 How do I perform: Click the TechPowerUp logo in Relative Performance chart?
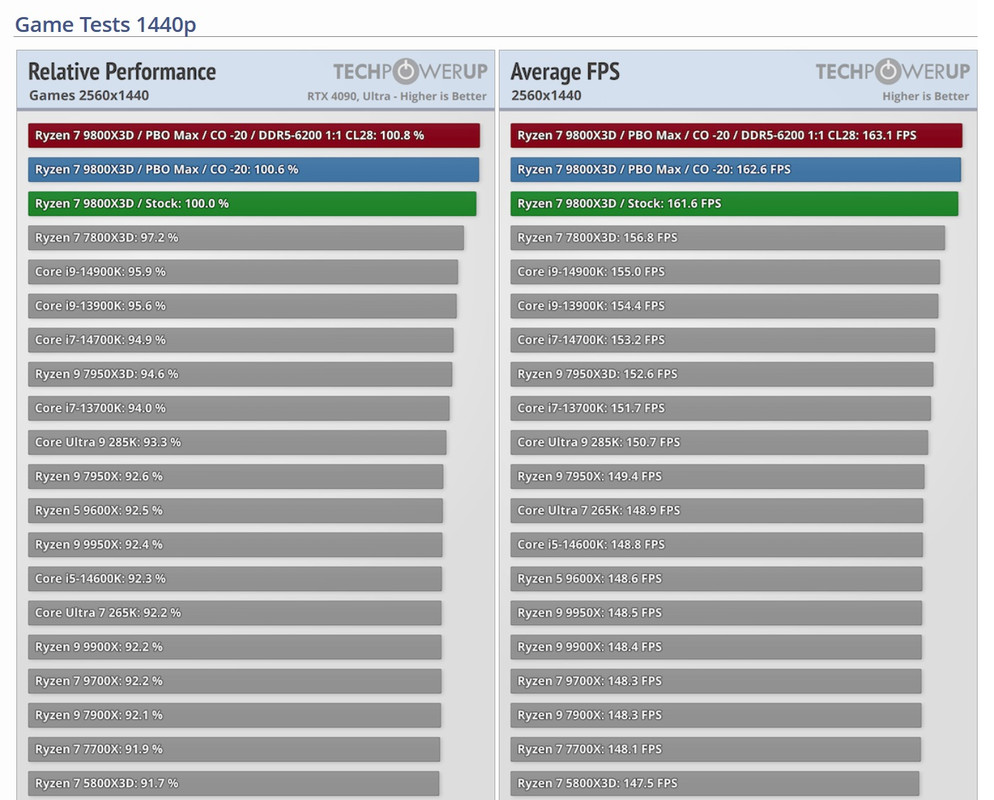[410, 72]
